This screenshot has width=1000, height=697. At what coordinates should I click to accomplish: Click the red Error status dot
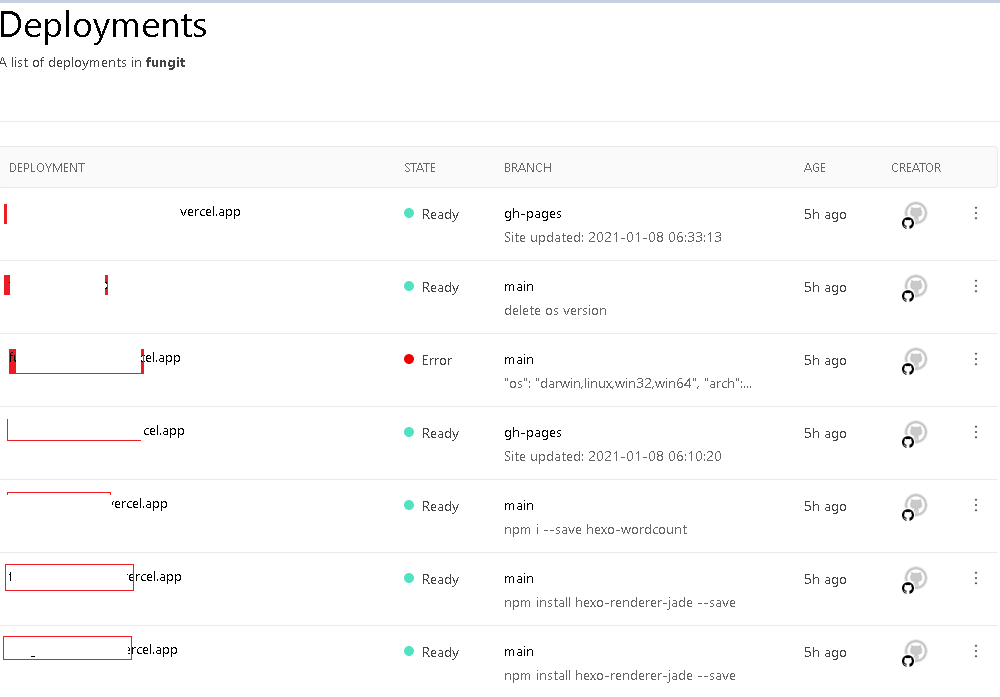pyautogui.click(x=409, y=360)
